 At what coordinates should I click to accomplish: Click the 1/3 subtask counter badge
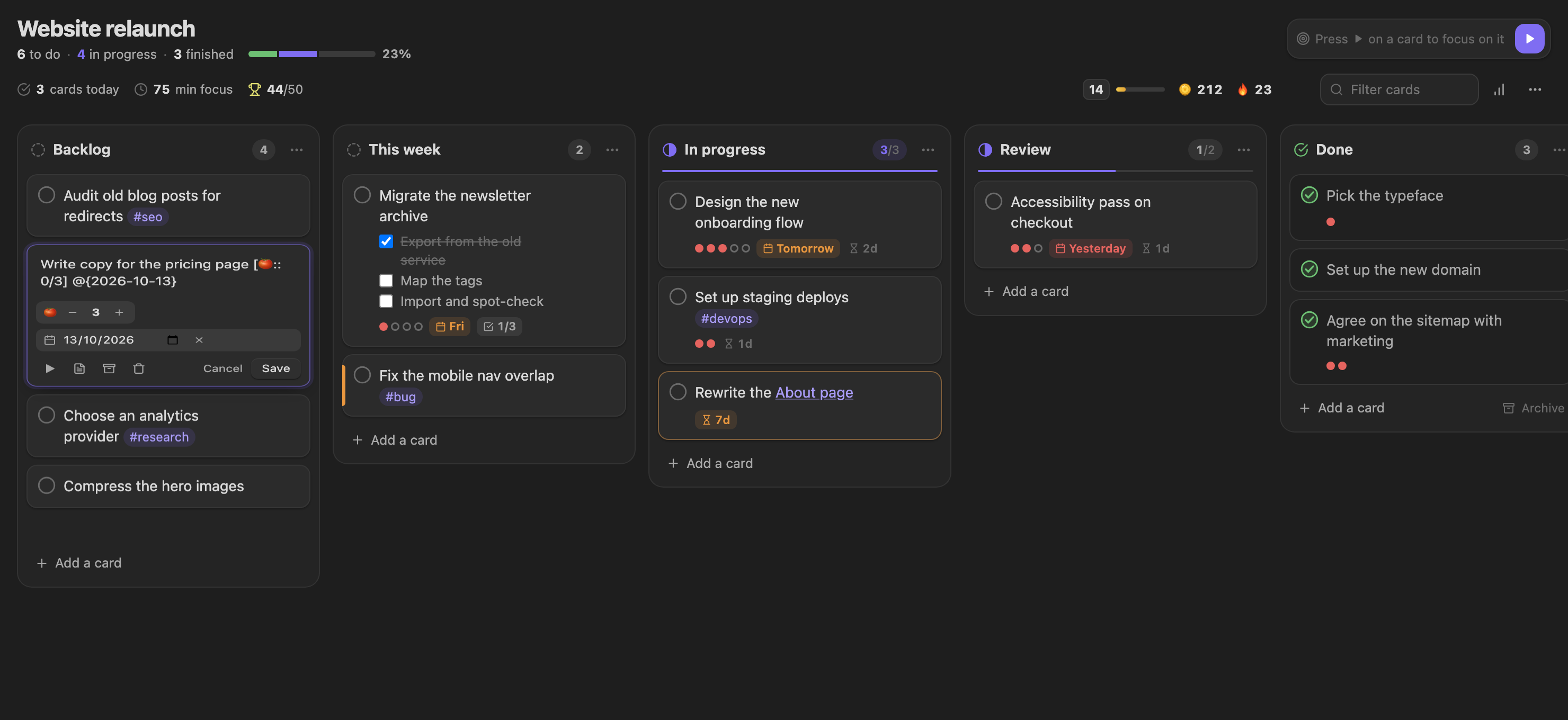point(499,327)
